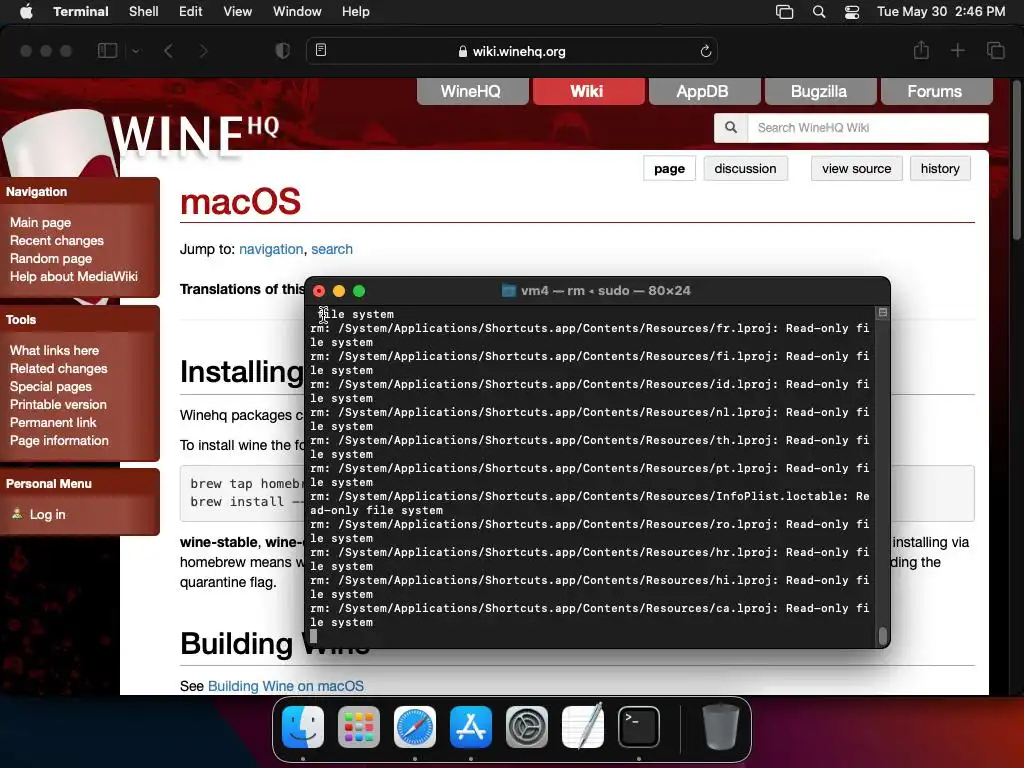Open Finder from the Dock
Viewport: 1024px width, 768px height.
tap(303, 727)
